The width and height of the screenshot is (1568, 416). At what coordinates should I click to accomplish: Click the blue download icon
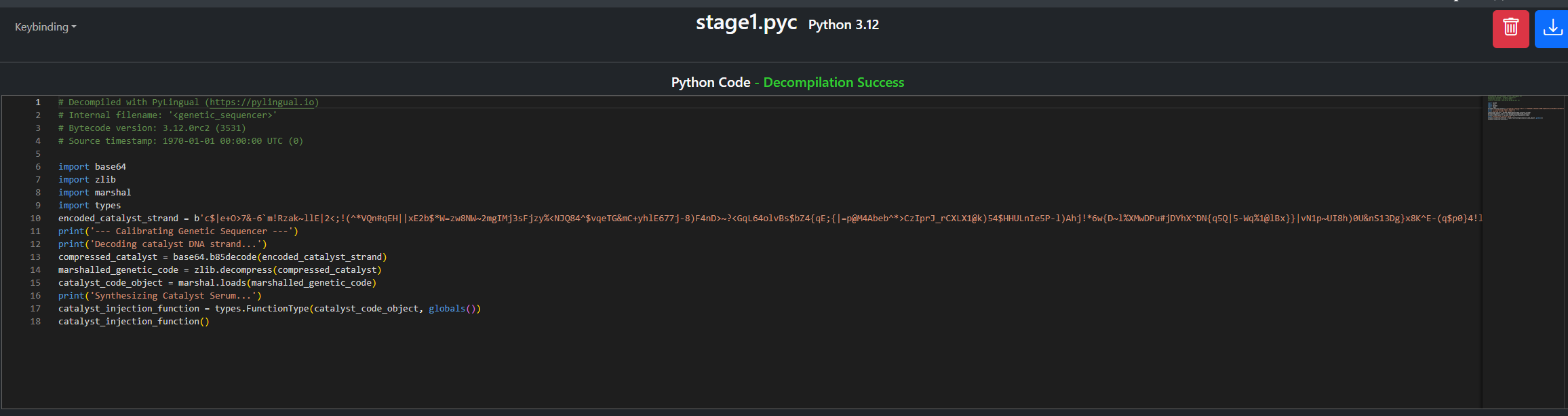(1552, 29)
